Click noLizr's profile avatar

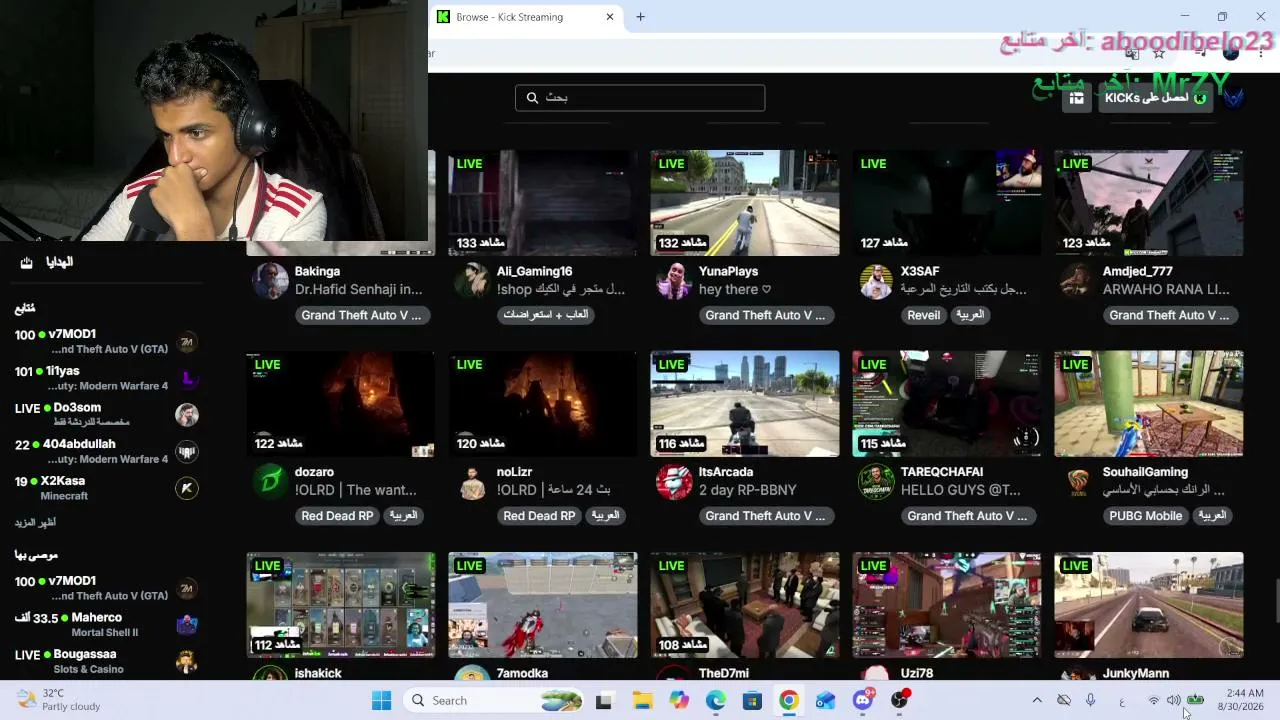(472, 482)
